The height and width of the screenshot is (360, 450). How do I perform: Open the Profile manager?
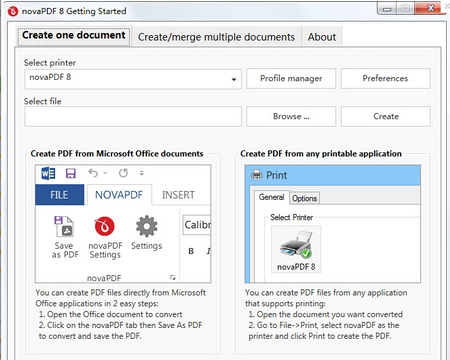(x=291, y=79)
